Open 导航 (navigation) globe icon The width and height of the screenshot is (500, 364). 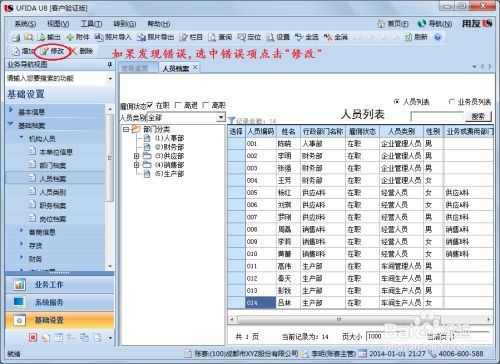click(x=422, y=23)
